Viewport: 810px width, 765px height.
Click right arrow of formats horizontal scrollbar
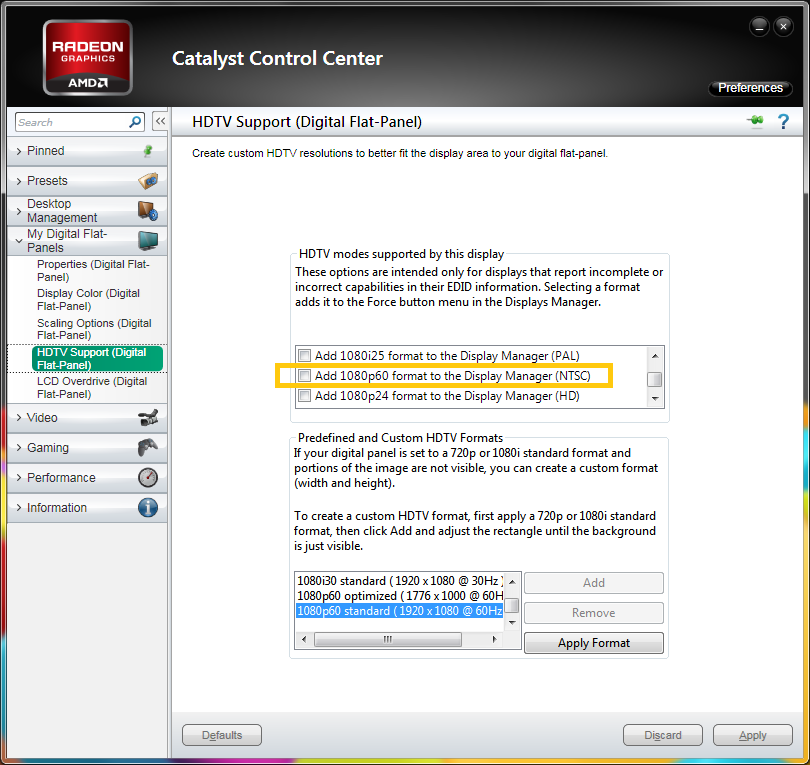click(x=495, y=639)
